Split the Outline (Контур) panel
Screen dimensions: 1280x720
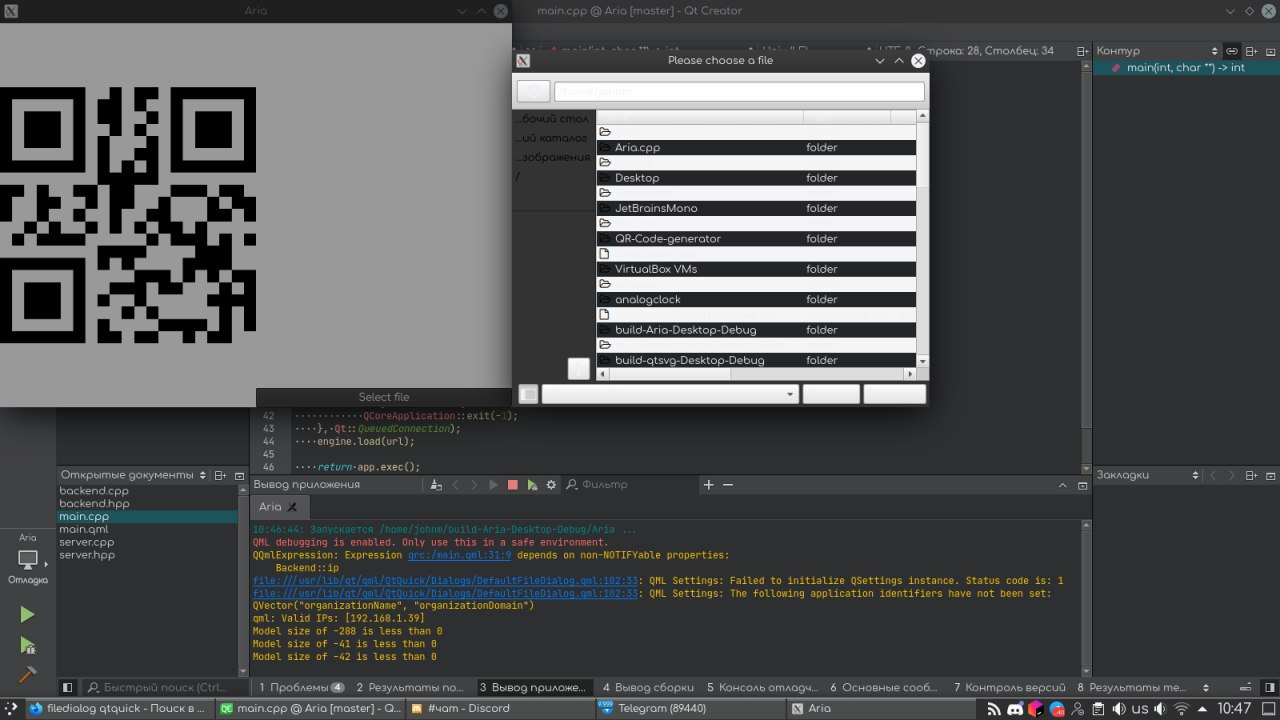tap(1251, 51)
